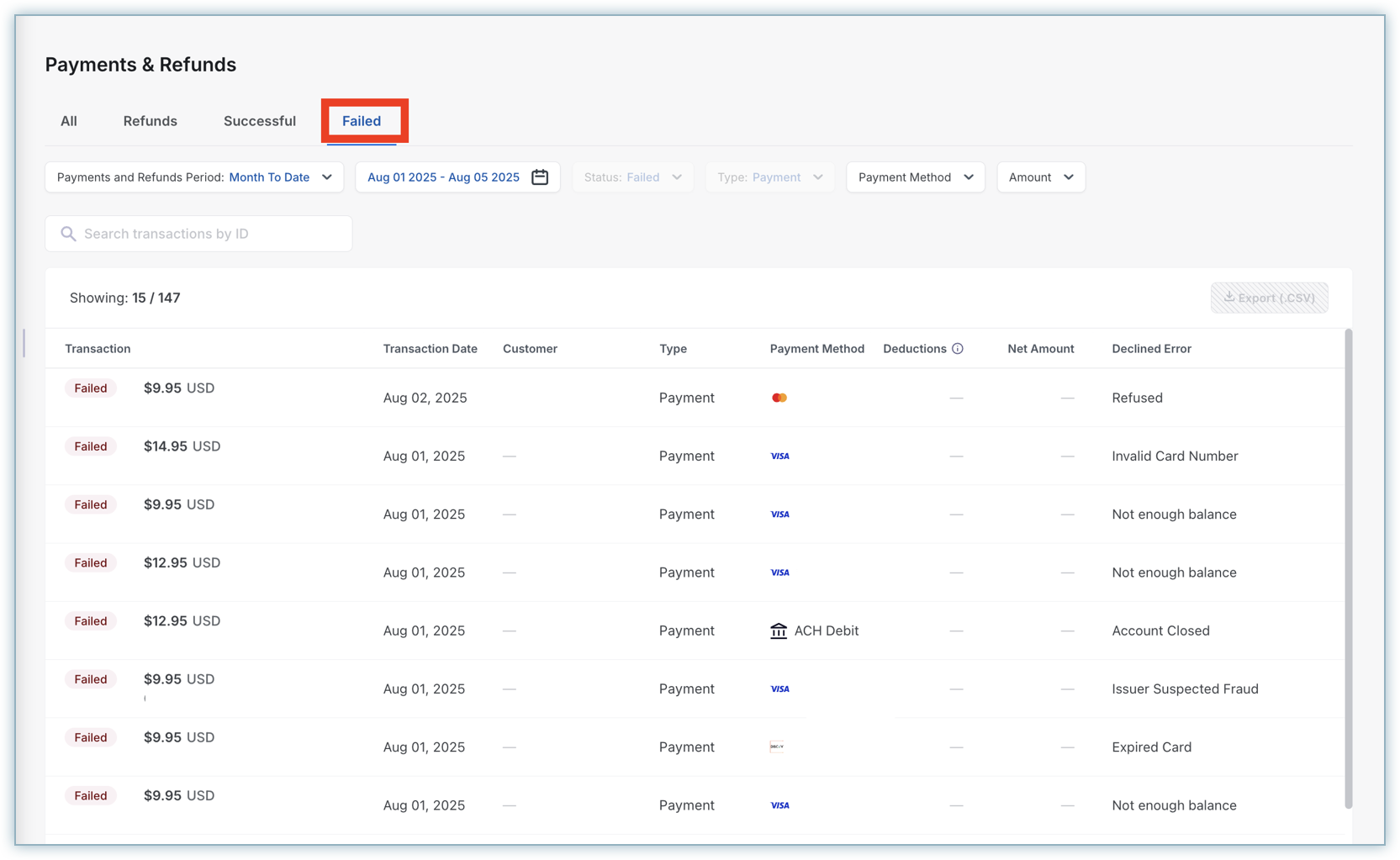Open the failed $14.95 USD transaction
This screenshot has width=1400, height=860.
[x=182, y=446]
